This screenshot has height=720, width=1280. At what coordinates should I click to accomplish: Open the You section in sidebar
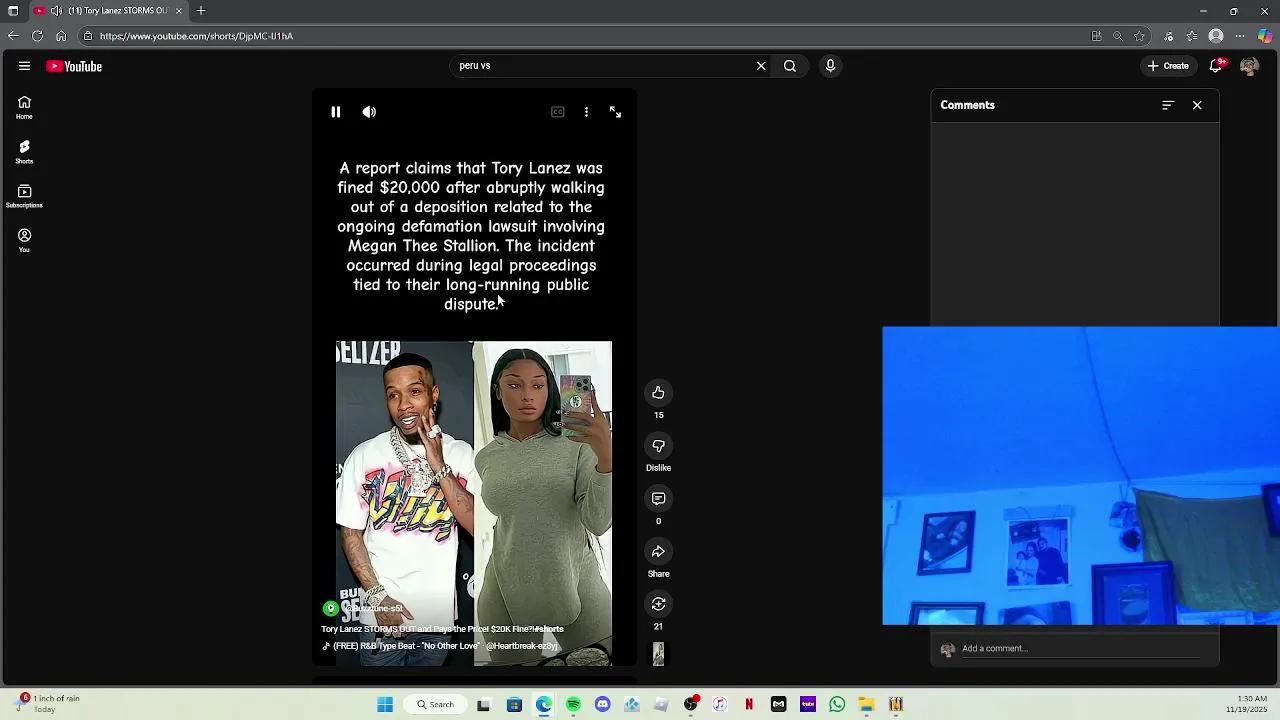(24, 240)
